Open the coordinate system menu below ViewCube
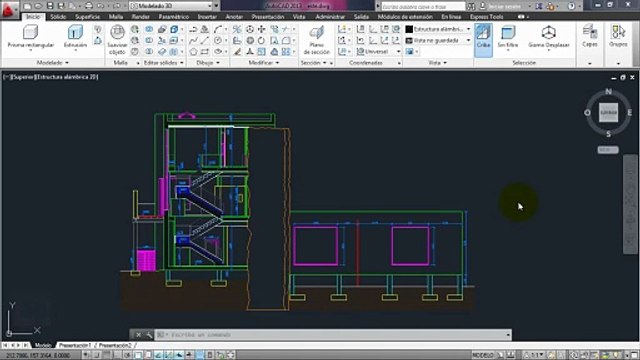This screenshot has height=360, width=640. (x=608, y=150)
